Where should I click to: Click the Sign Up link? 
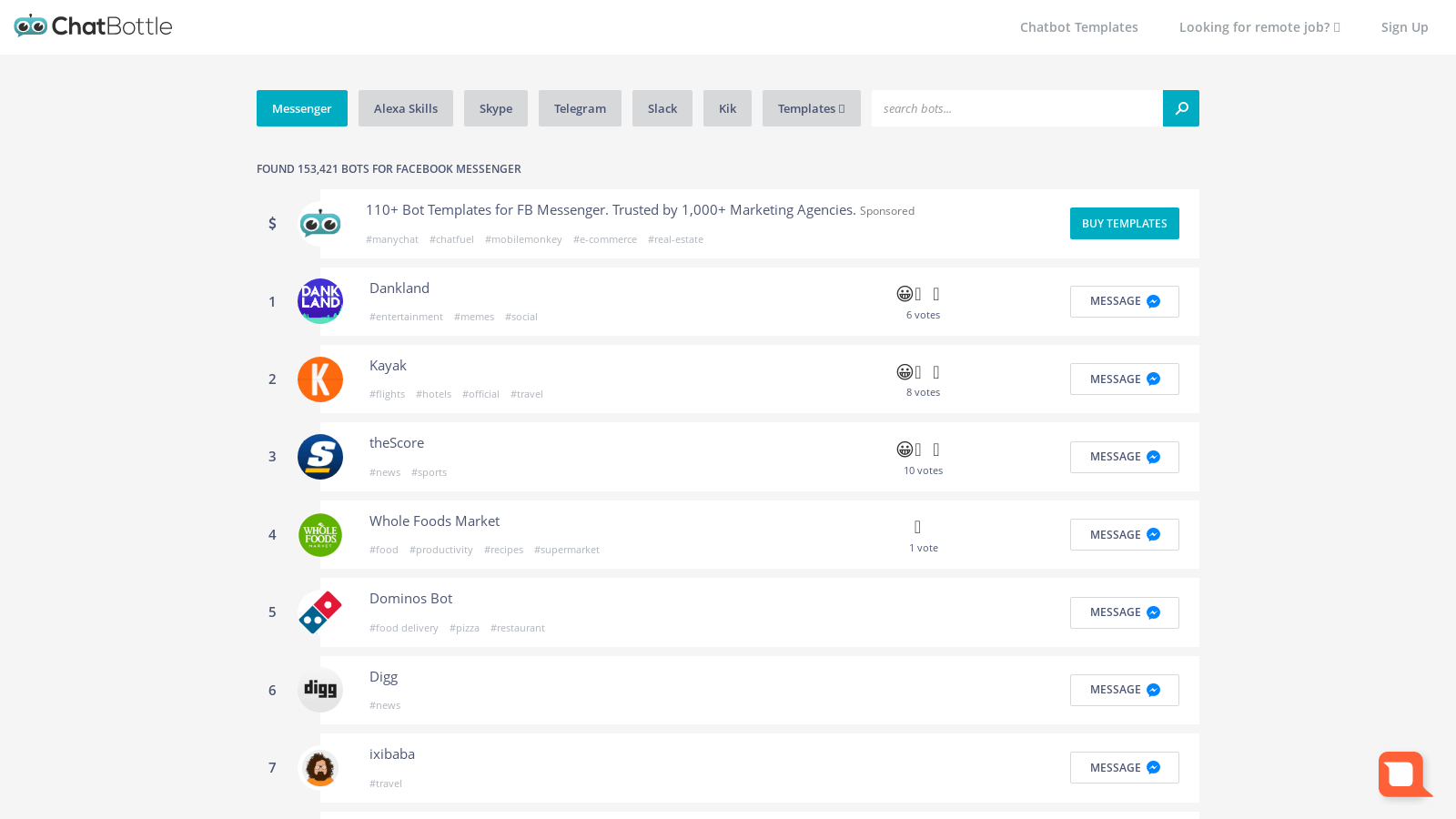coord(1404,27)
